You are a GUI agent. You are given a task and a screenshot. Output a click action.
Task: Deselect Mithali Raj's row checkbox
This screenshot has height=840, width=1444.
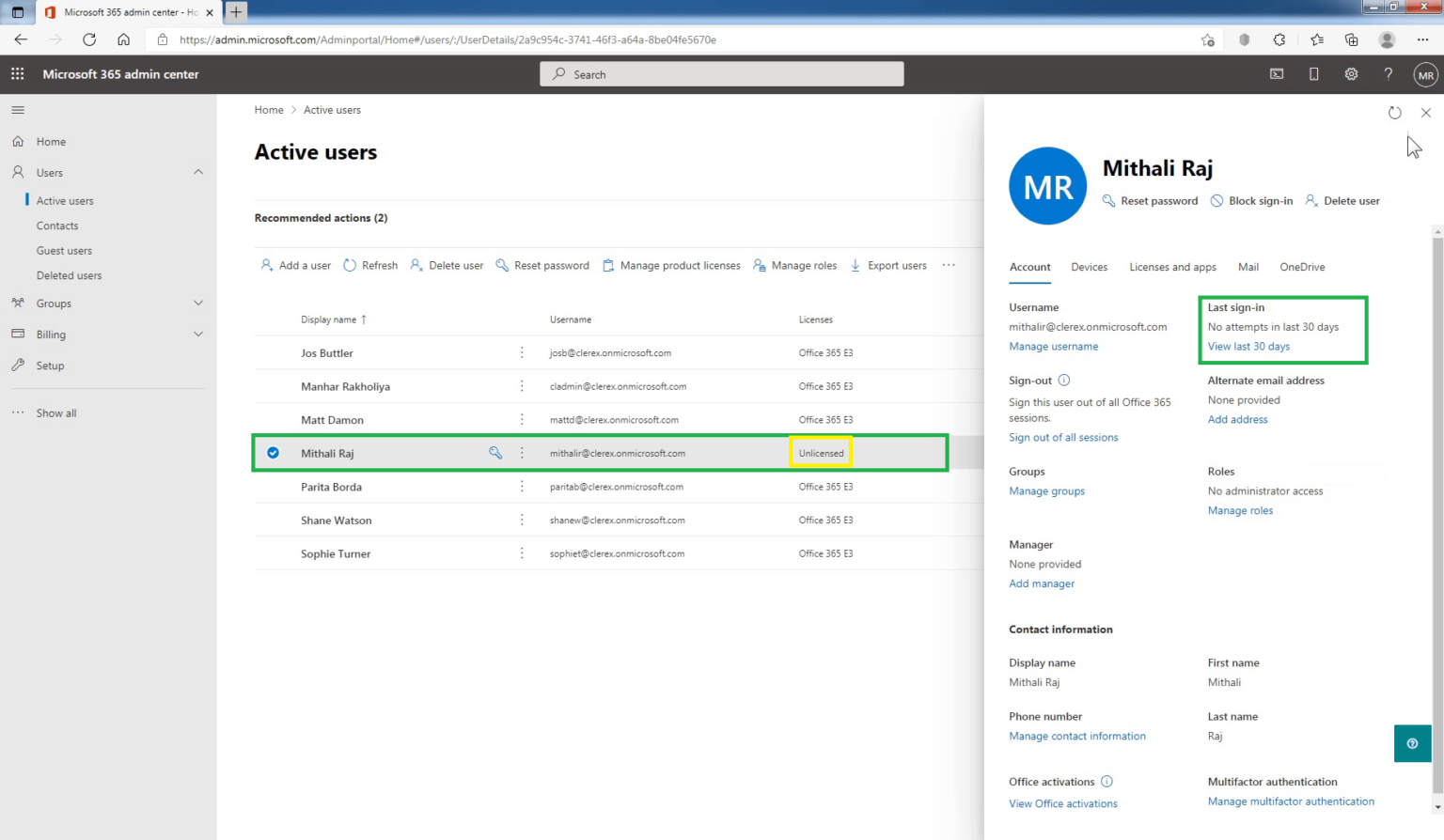(x=272, y=452)
